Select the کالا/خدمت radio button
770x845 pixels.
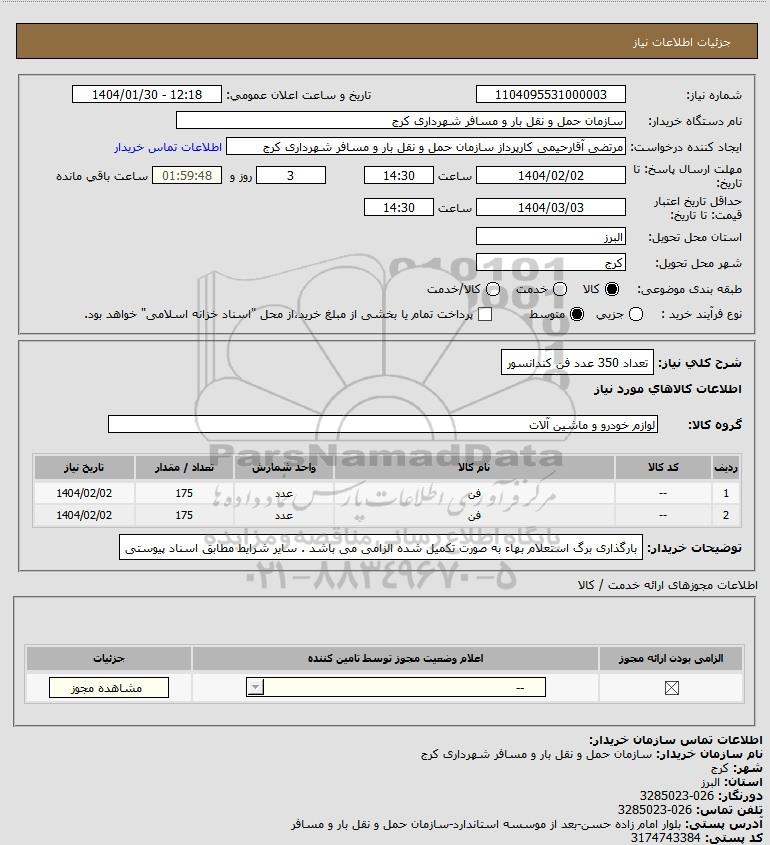[492, 289]
